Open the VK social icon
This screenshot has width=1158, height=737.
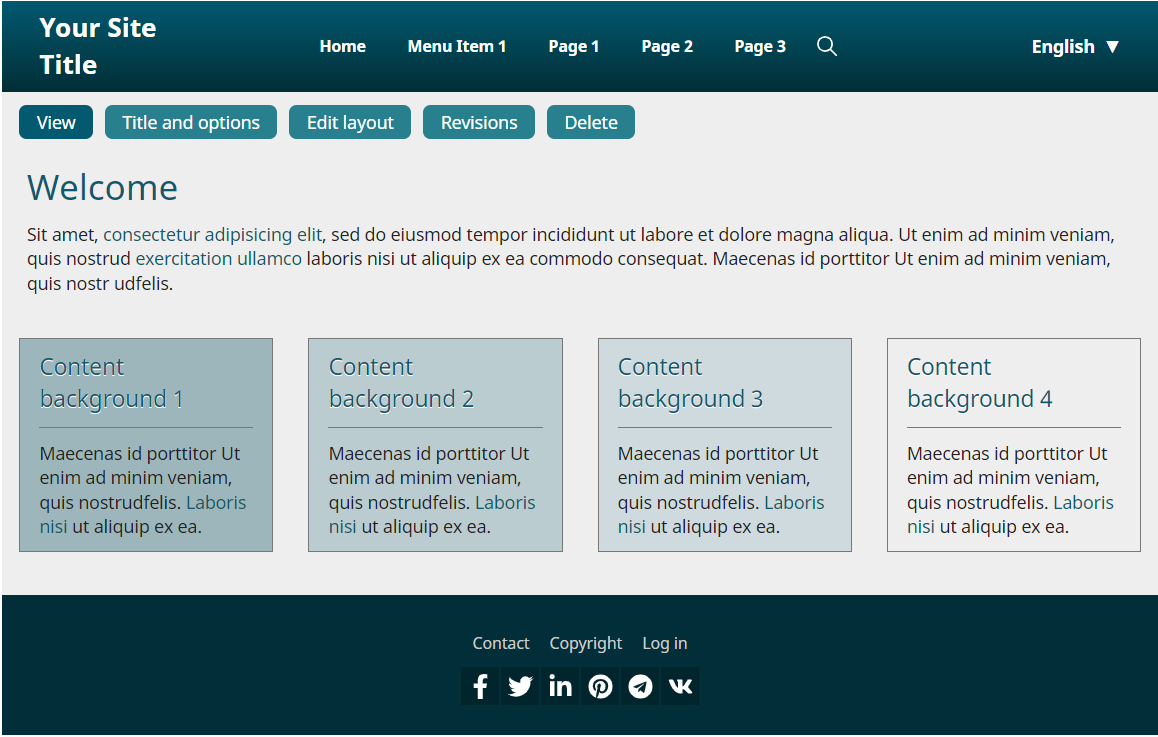[680, 687]
